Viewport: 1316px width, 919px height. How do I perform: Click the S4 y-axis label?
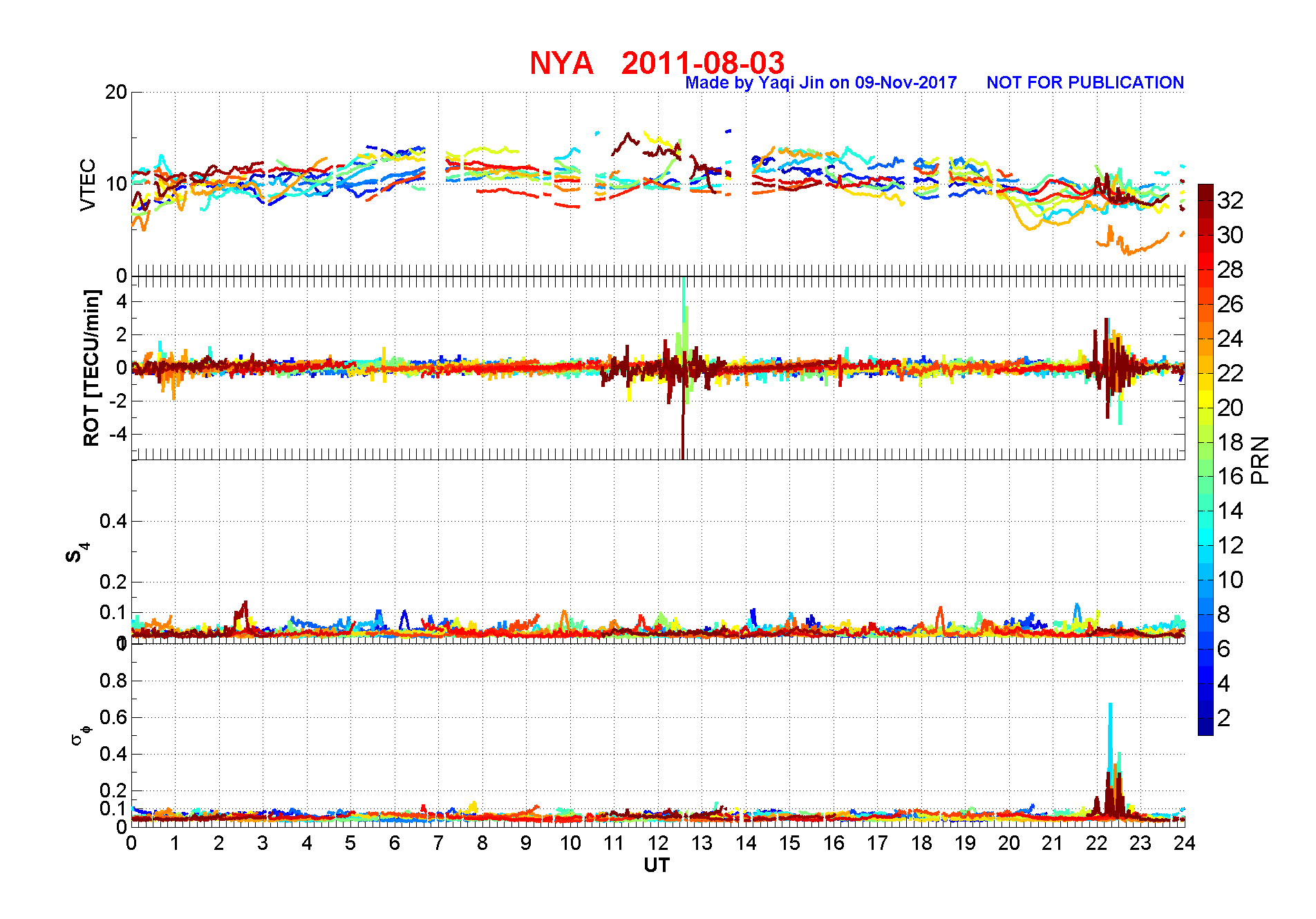coord(77,552)
